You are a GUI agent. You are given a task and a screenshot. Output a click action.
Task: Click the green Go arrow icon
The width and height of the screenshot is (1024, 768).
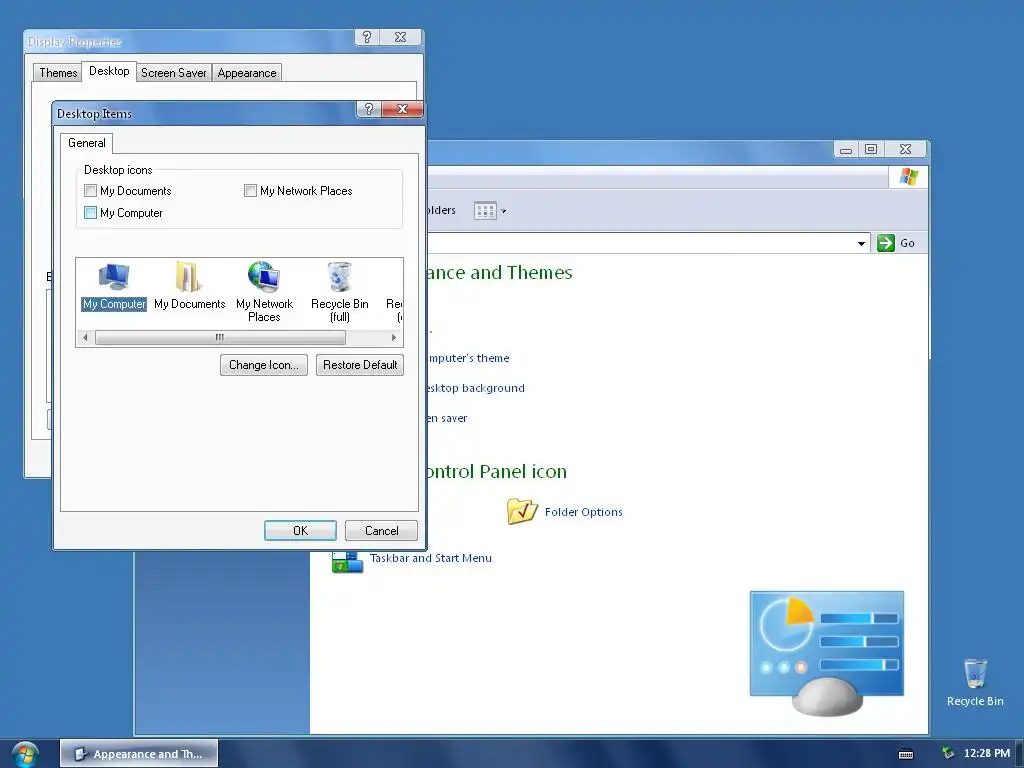coord(886,243)
